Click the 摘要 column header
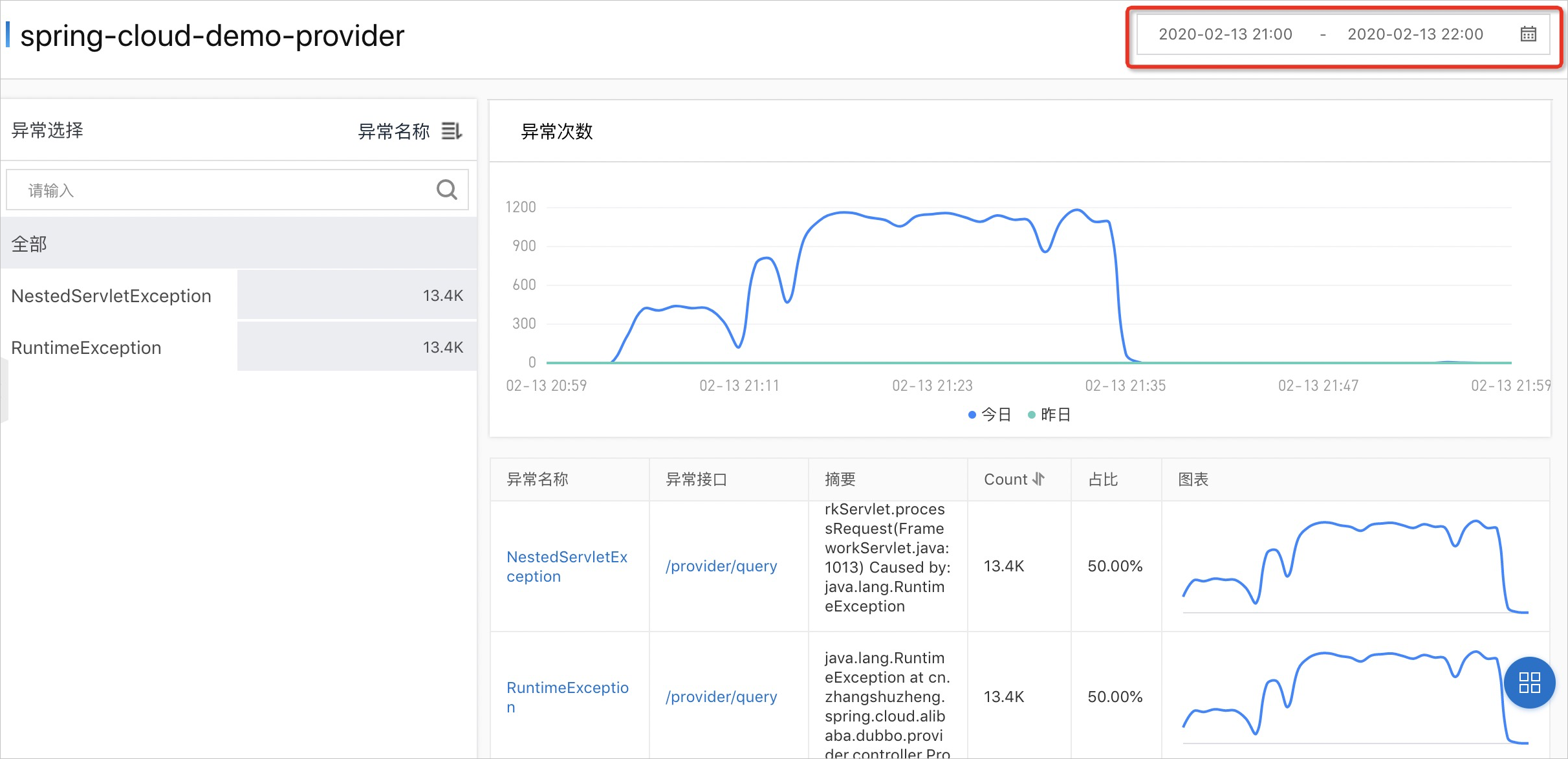The height and width of the screenshot is (759, 1568). 840,479
